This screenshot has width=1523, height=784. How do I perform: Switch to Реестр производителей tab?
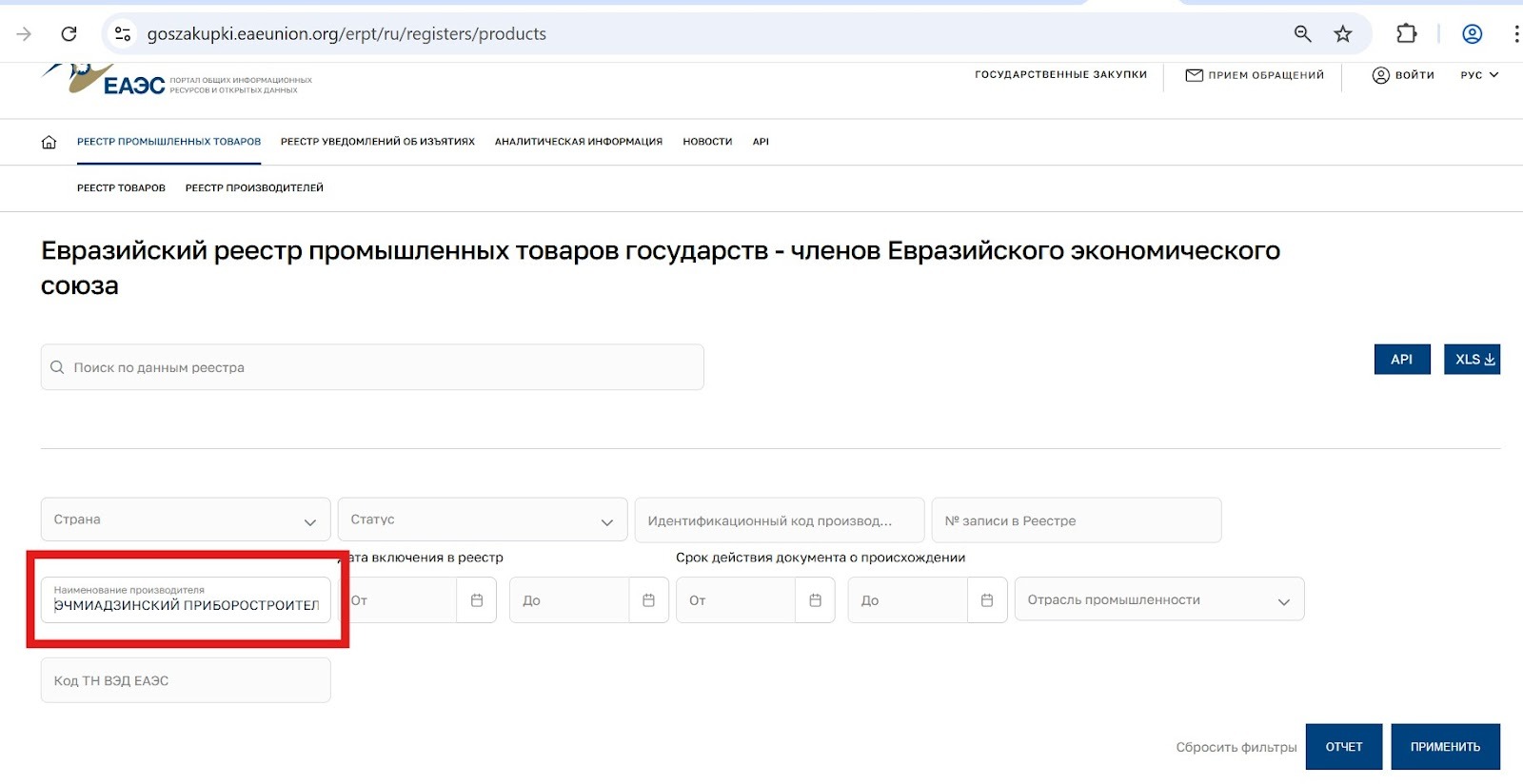pyautogui.click(x=254, y=188)
